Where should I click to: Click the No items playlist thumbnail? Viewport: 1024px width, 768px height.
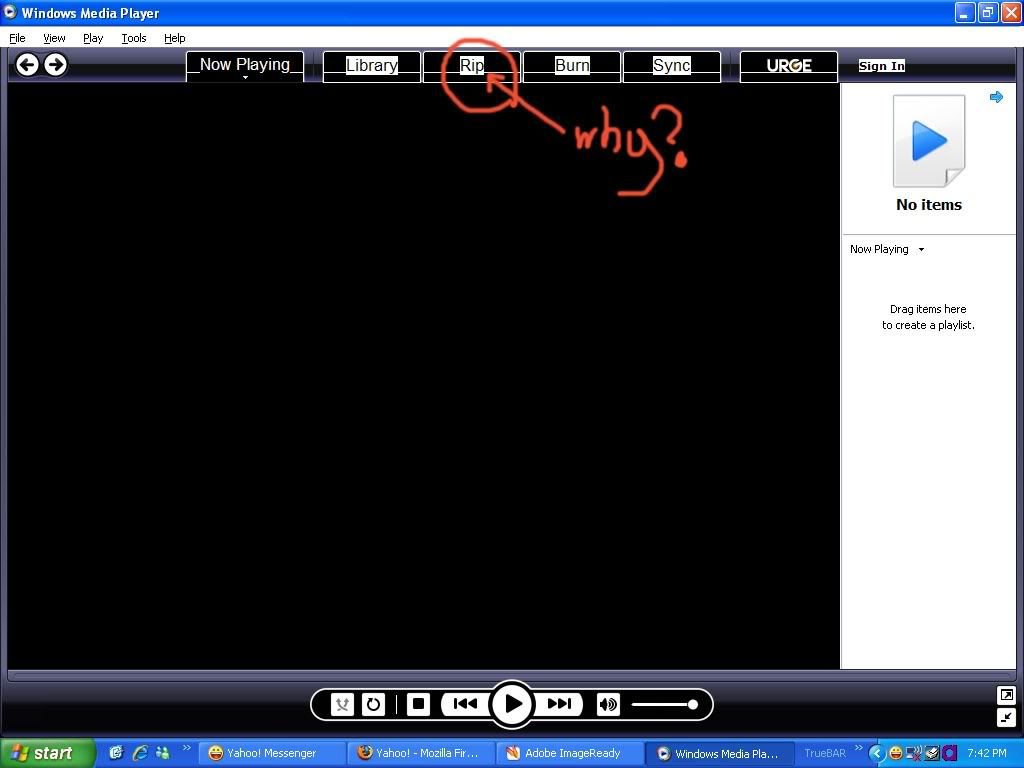click(929, 141)
